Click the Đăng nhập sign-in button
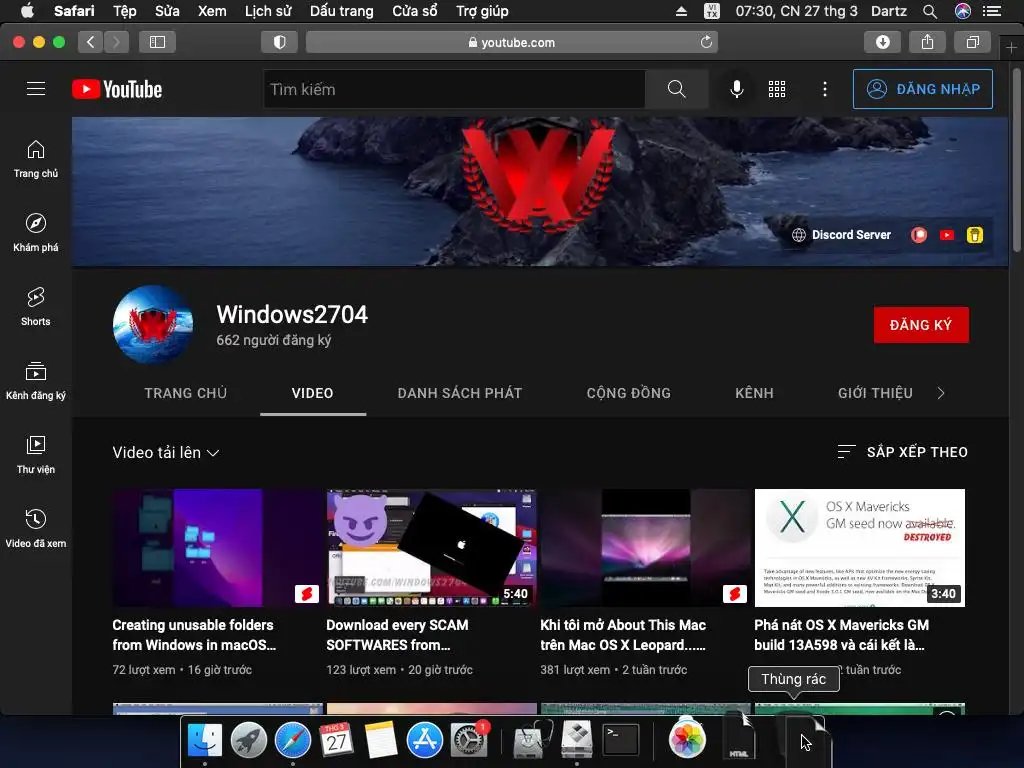The height and width of the screenshot is (768, 1024). click(922, 89)
